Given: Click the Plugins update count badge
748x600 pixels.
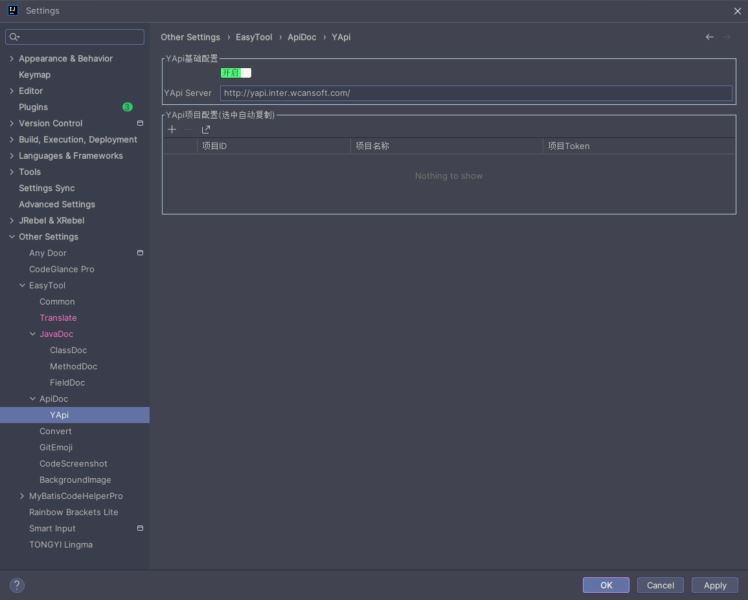Looking at the screenshot, I should tap(127, 107).
